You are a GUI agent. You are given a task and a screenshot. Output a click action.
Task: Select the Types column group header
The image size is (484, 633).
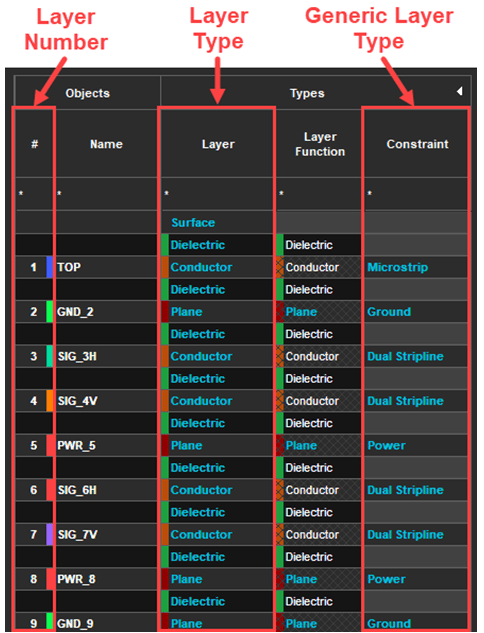315,93
